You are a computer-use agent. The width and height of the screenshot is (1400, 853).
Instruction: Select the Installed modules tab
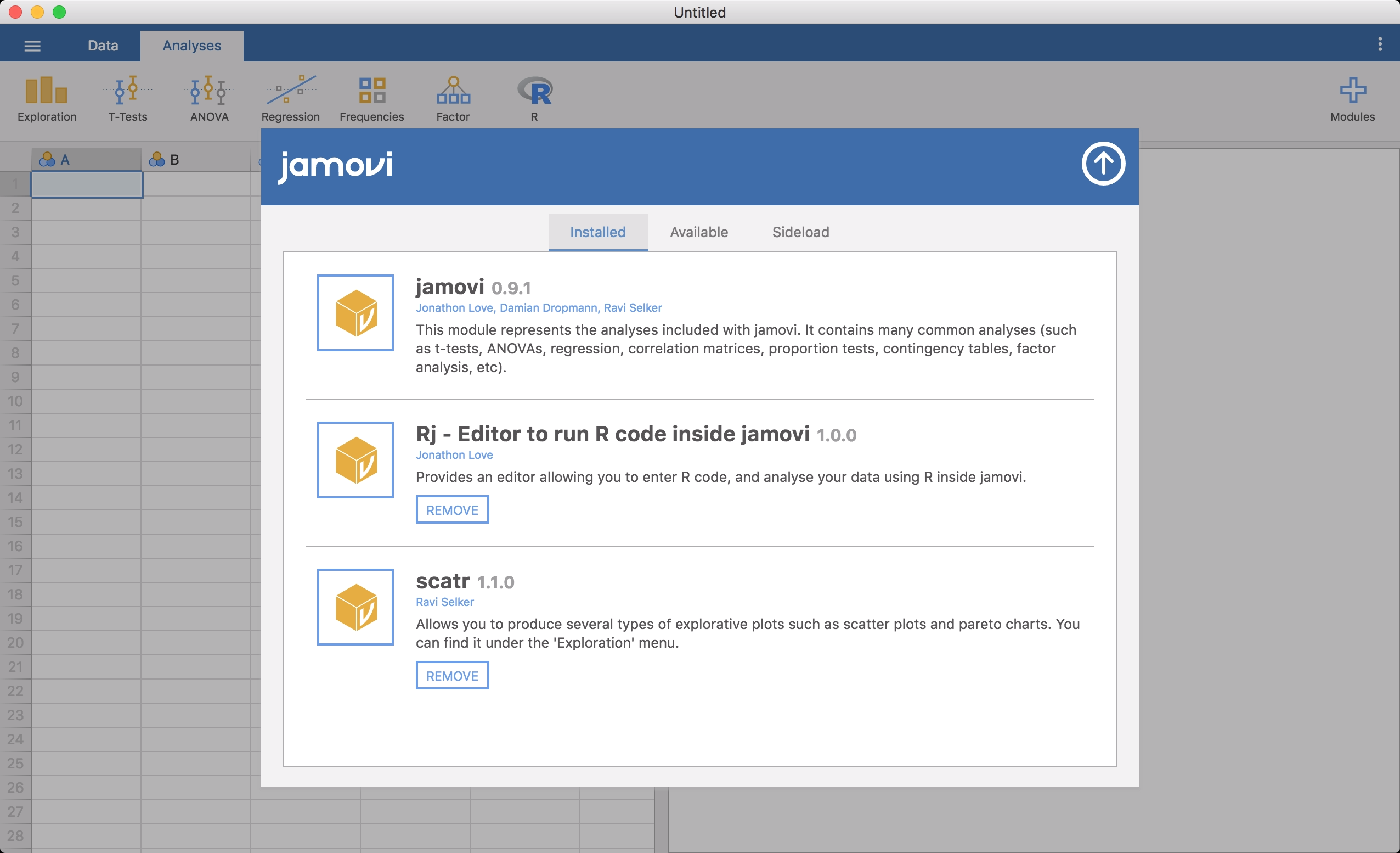pyautogui.click(x=598, y=232)
